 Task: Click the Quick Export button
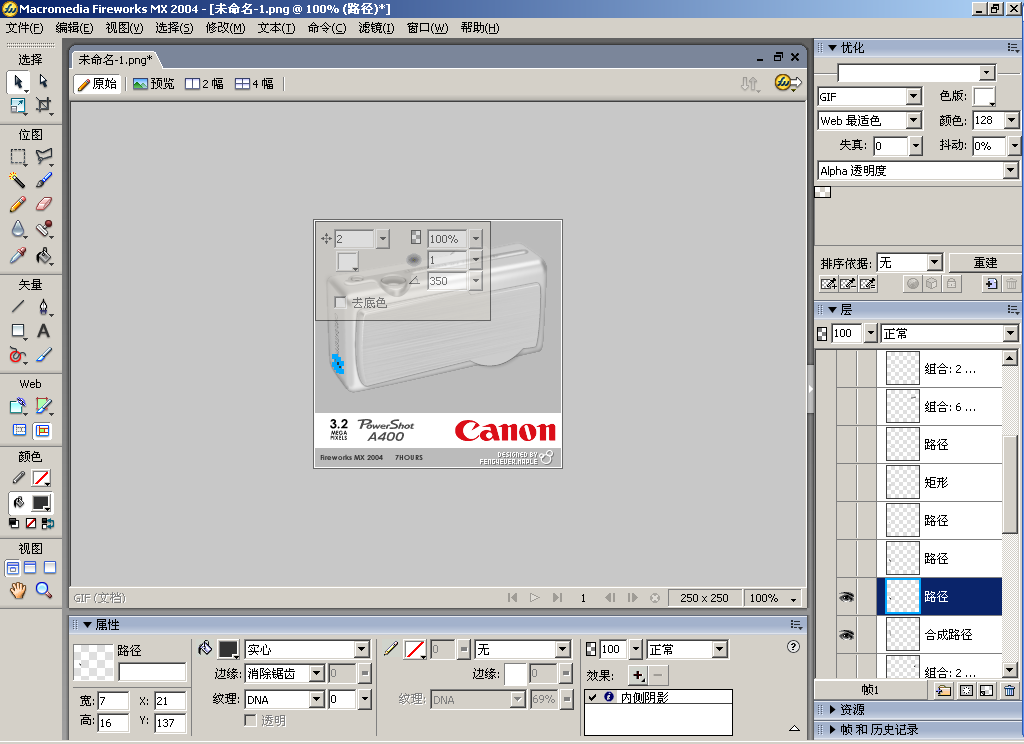click(787, 83)
